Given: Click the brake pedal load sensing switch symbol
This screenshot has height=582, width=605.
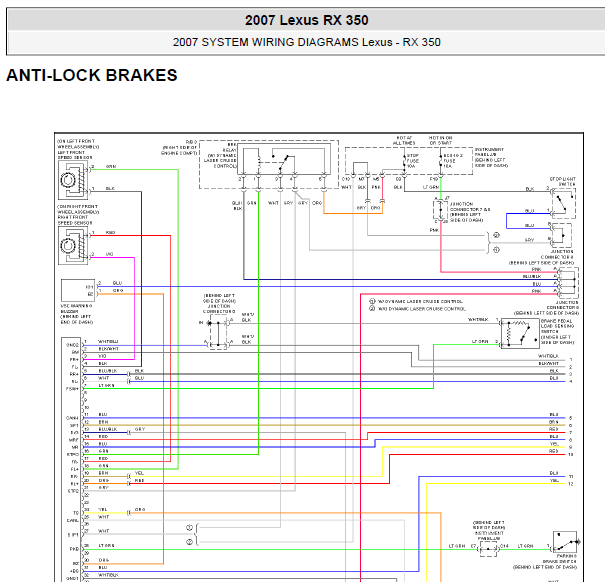Looking at the screenshot, I should [x=520, y=333].
